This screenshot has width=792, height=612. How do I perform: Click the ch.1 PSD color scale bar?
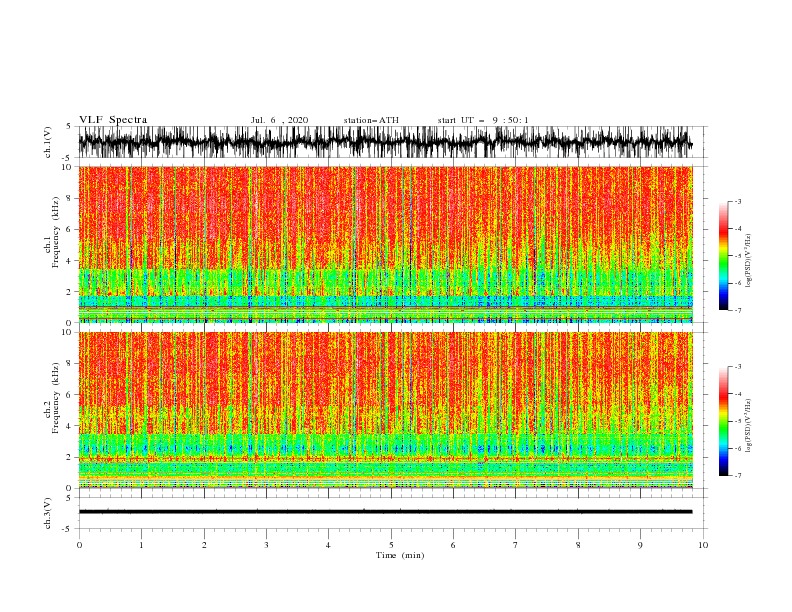723,256
